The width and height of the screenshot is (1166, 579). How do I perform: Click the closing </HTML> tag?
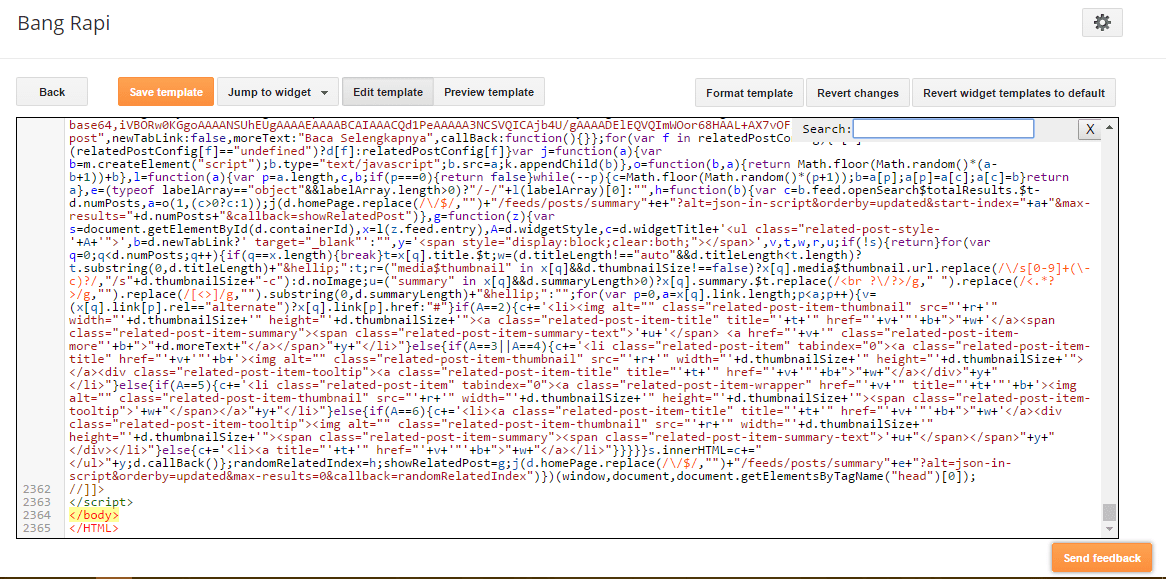pos(93,528)
